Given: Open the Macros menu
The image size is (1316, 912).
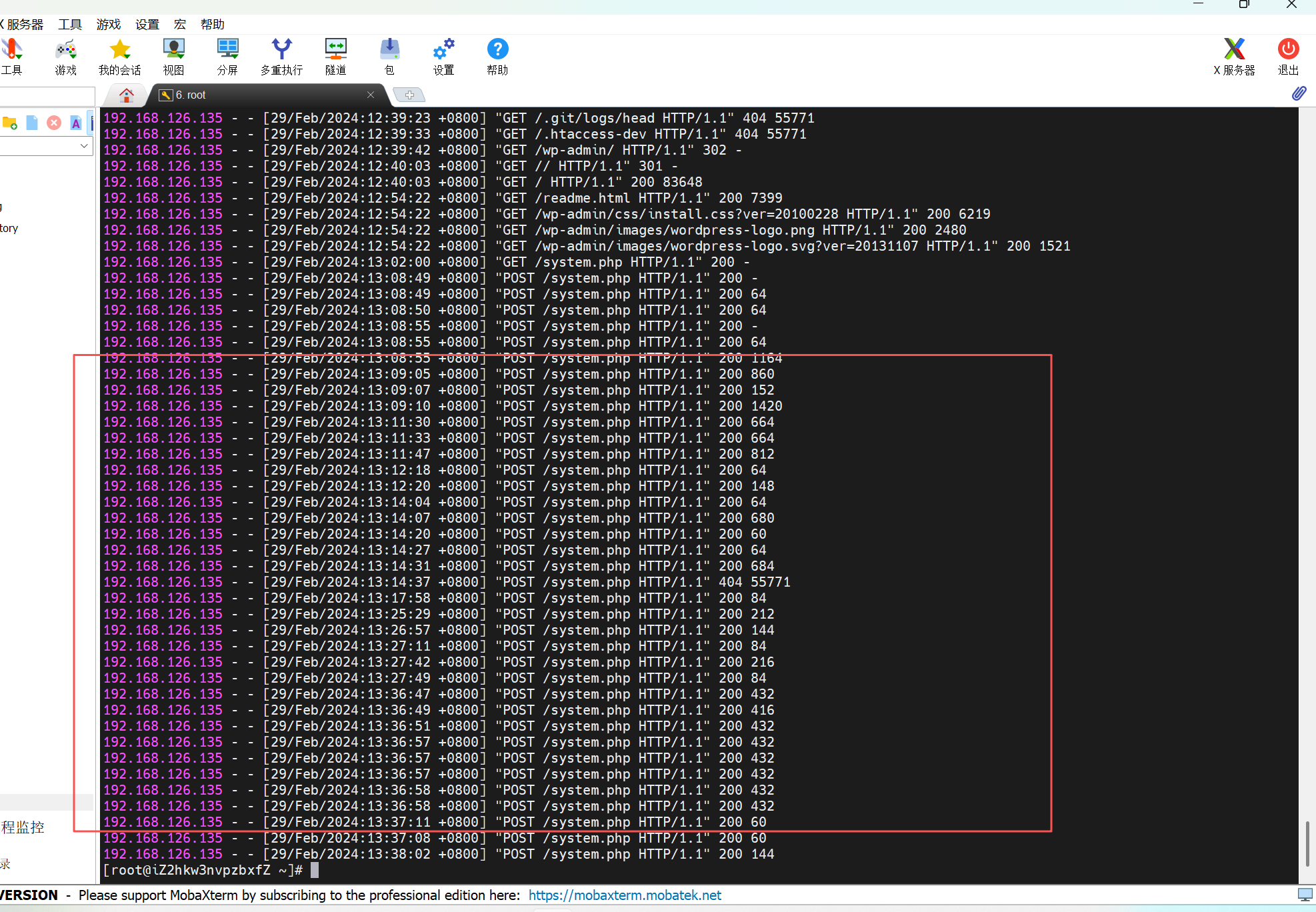Looking at the screenshot, I should [180, 25].
